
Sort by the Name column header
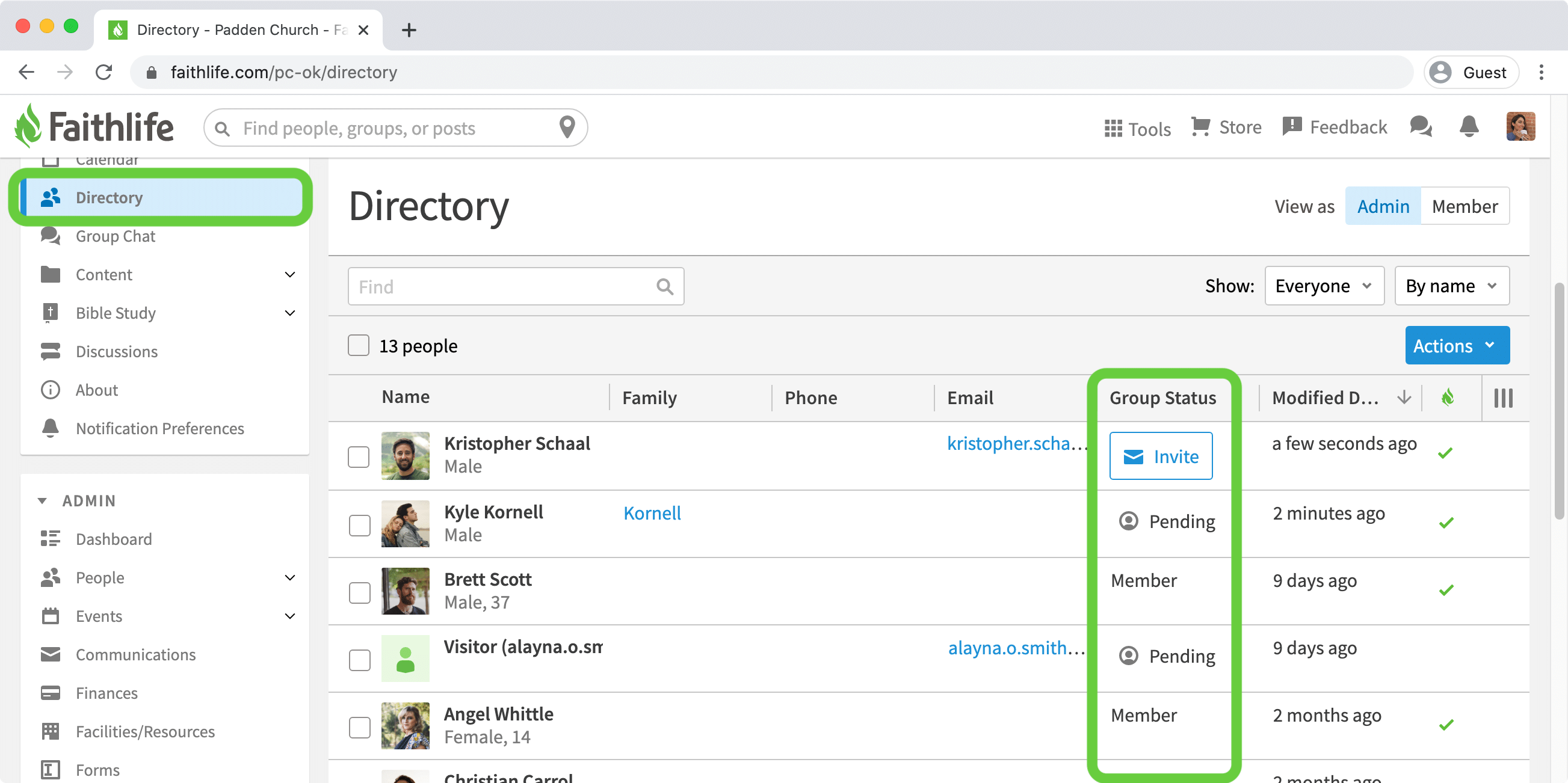click(x=406, y=397)
